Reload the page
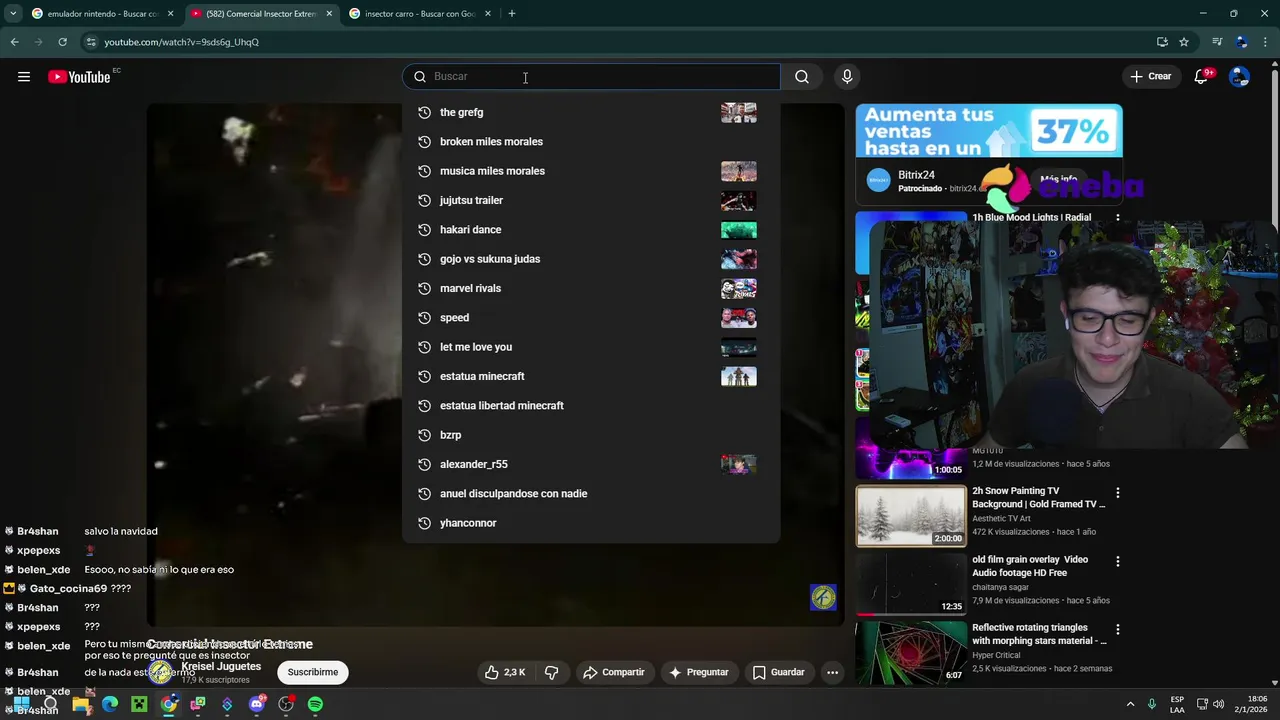This screenshot has height=720, width=1280. pyautogui.click(x=62, y=42)
